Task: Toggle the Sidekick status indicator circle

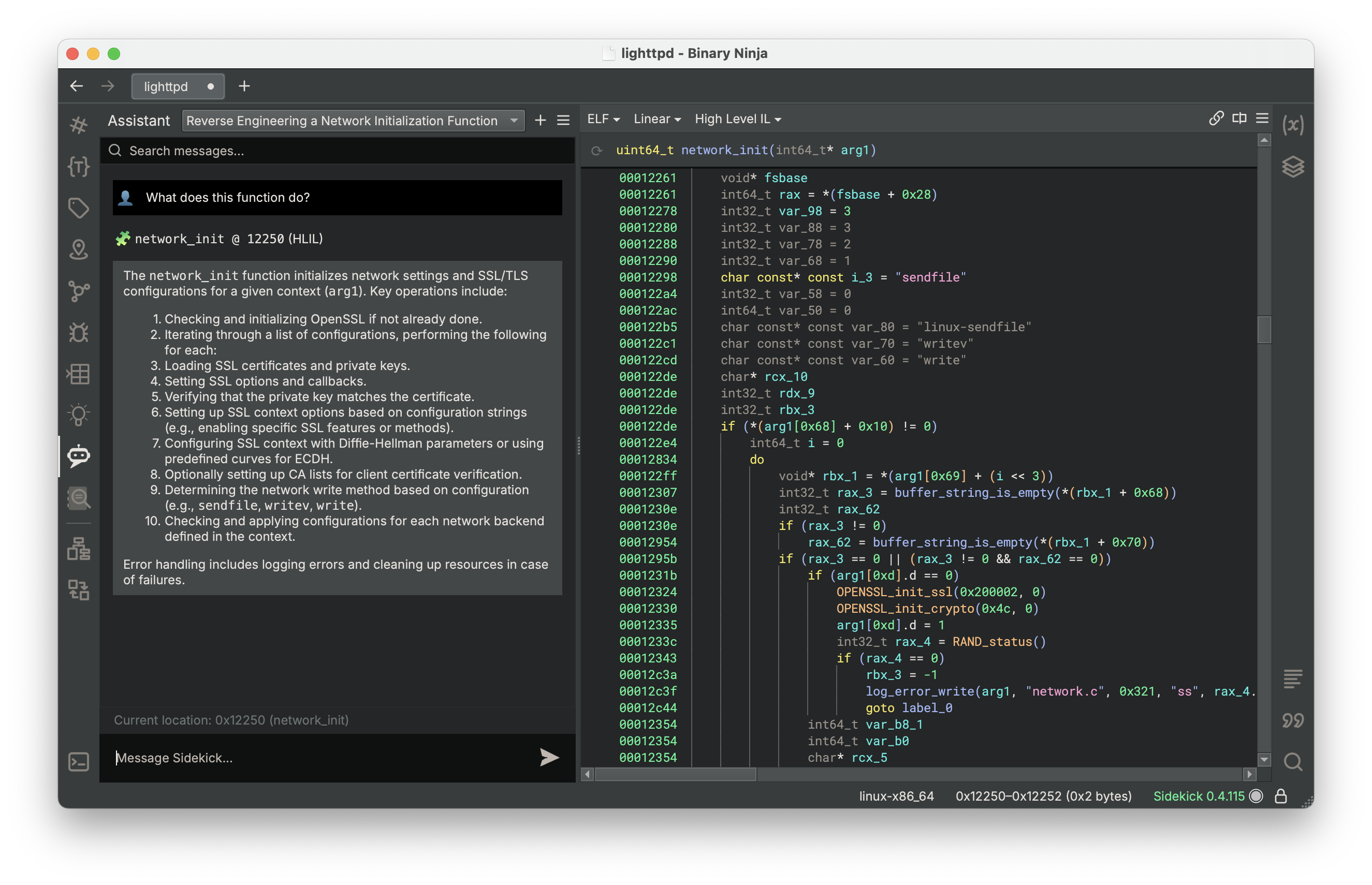Action: 1256,797
